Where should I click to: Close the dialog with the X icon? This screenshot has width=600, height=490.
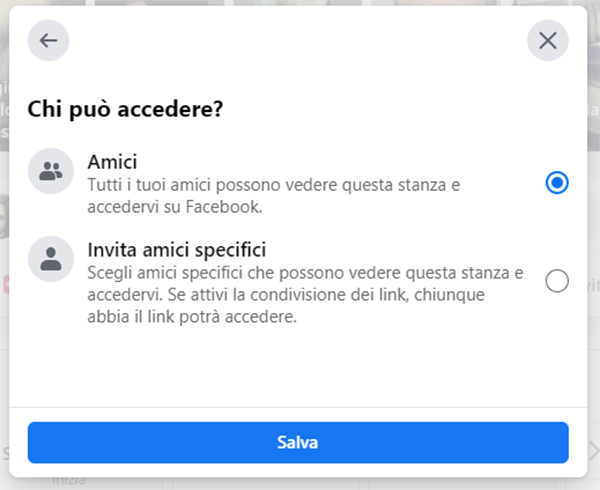point(547,41)
